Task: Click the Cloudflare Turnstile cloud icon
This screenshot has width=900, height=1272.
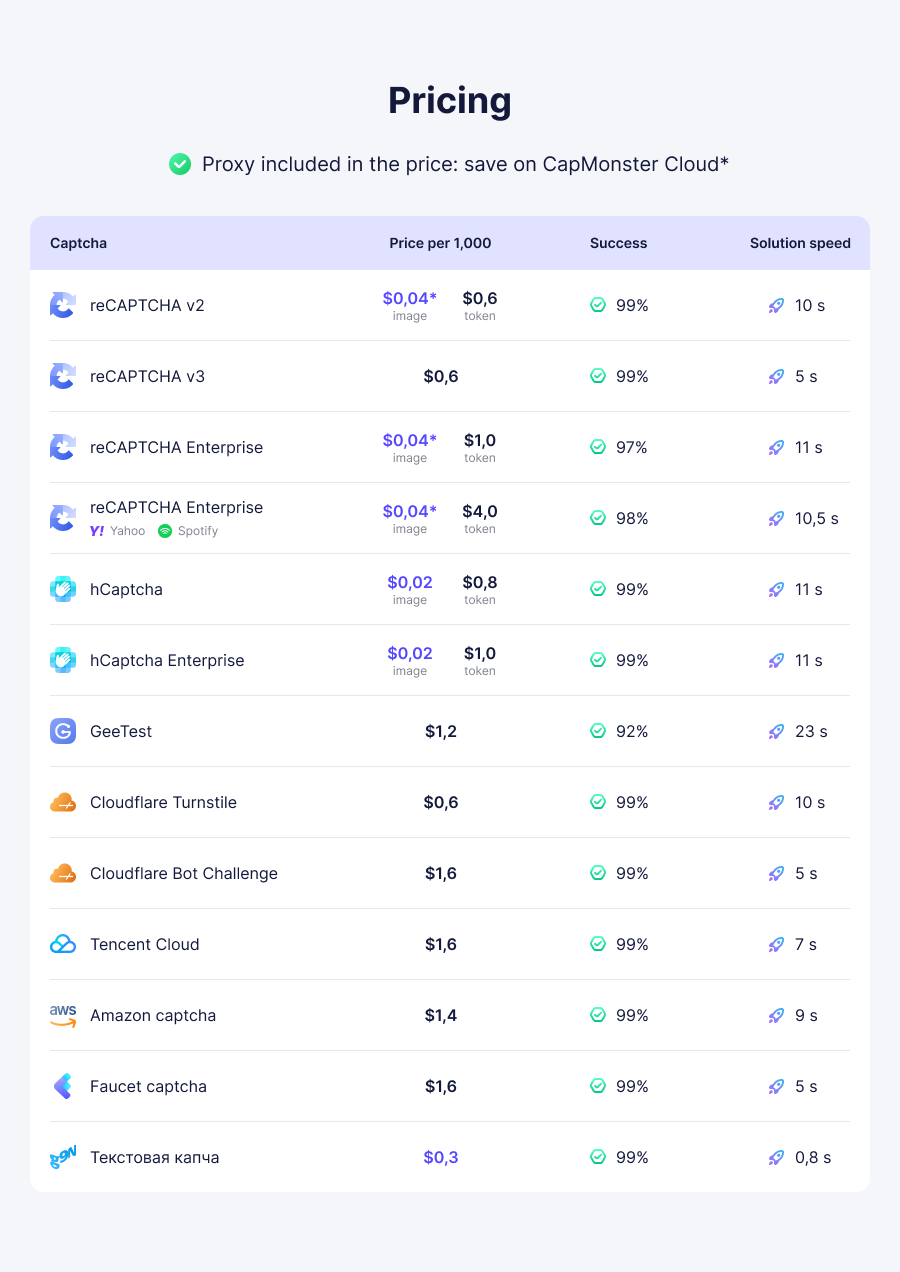Action: 63,802
